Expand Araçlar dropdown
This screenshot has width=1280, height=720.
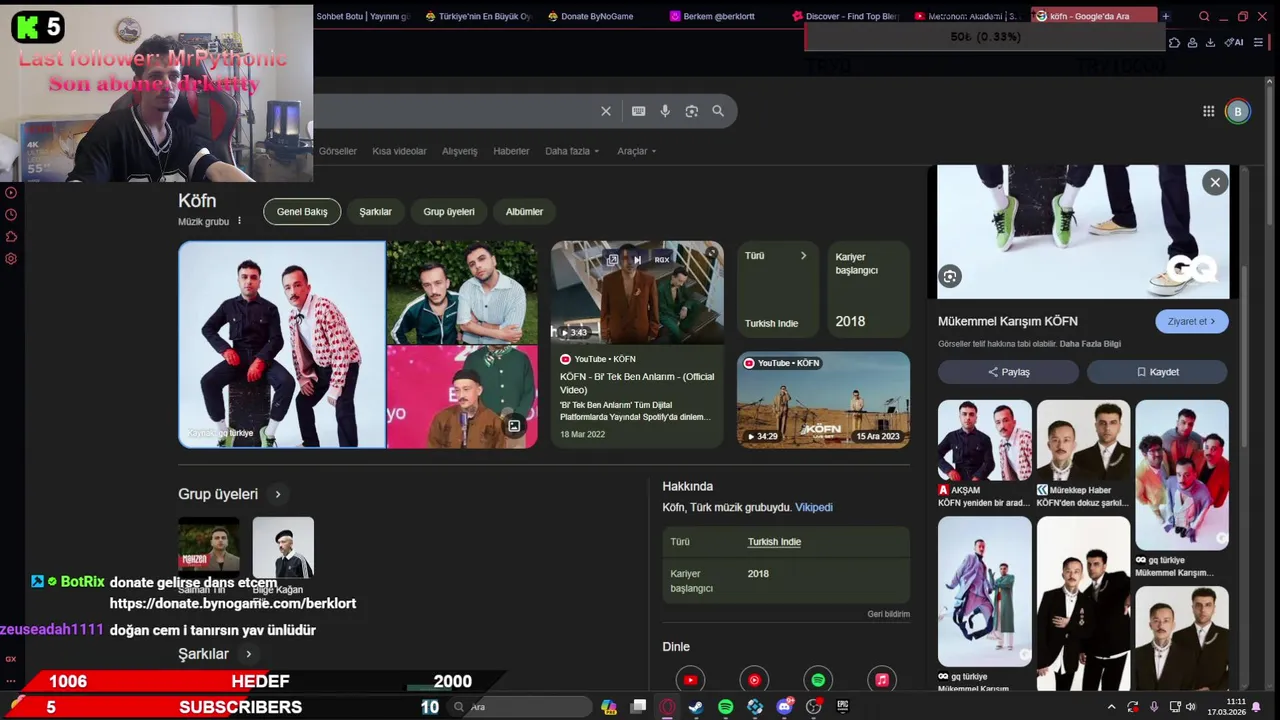[637, 151]
